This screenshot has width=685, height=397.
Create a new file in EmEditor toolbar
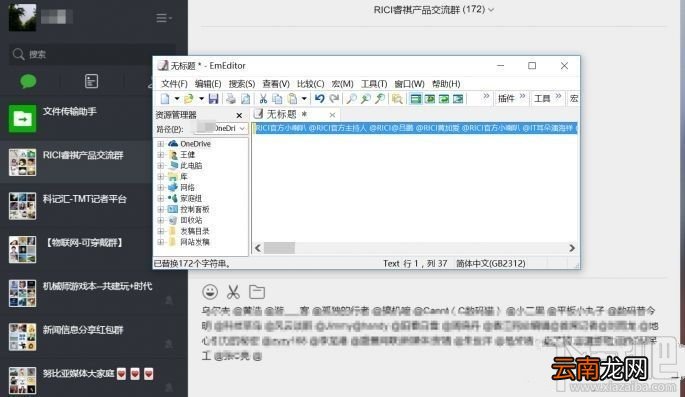click(x=165, y=99)
